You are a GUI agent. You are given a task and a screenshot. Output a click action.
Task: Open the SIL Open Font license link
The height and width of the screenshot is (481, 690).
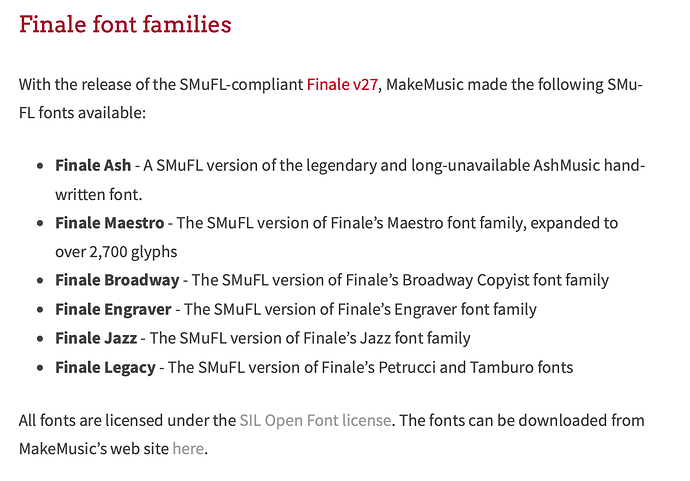tap(315, 420)
